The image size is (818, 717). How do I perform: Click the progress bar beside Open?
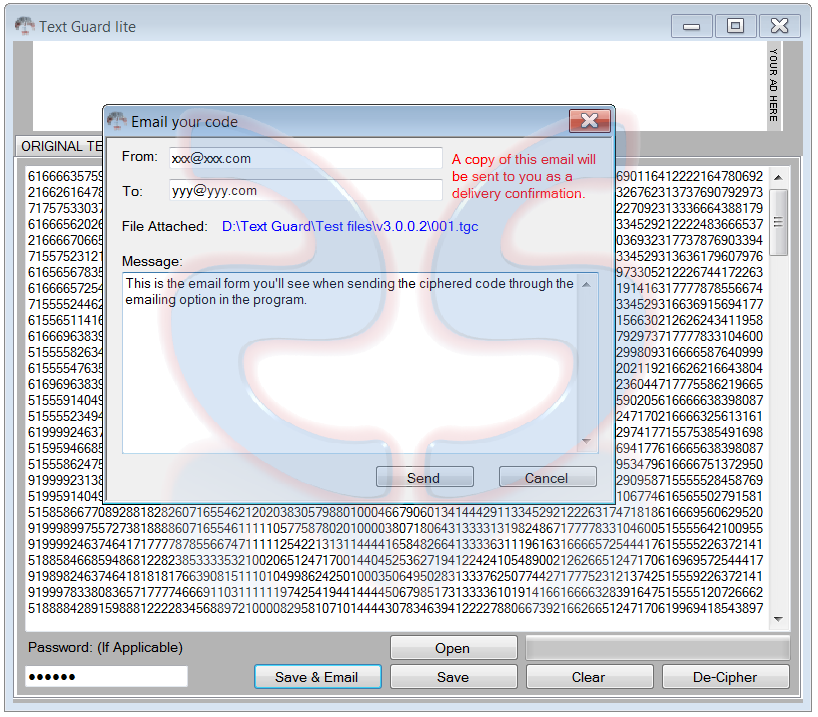[658, 648]
